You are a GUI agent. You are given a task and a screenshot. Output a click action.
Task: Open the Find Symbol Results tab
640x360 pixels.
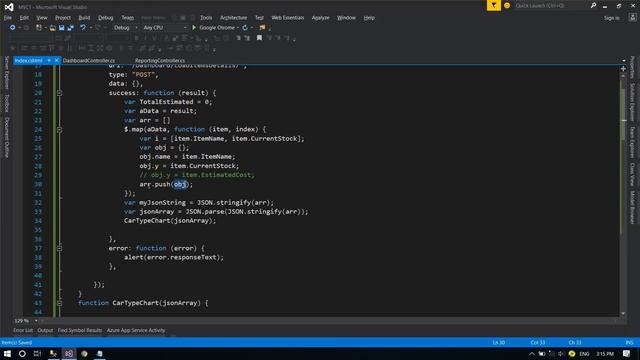80,330
